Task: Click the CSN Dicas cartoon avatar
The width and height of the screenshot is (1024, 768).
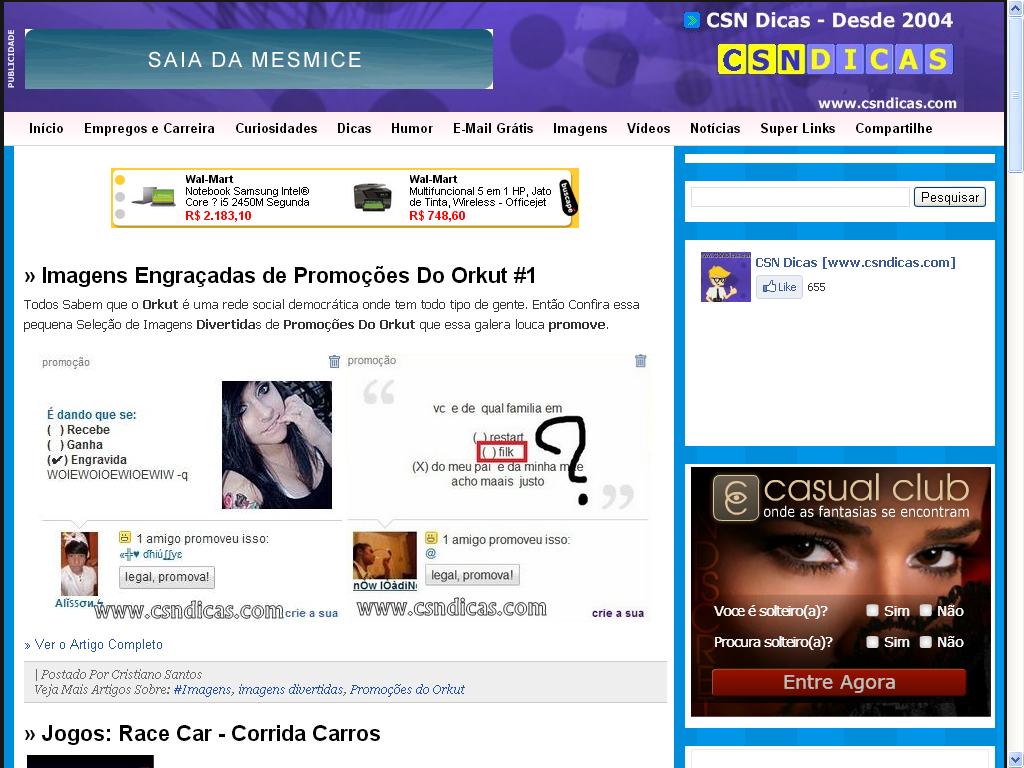Action: pyautogui.click(x=726, y=277)
